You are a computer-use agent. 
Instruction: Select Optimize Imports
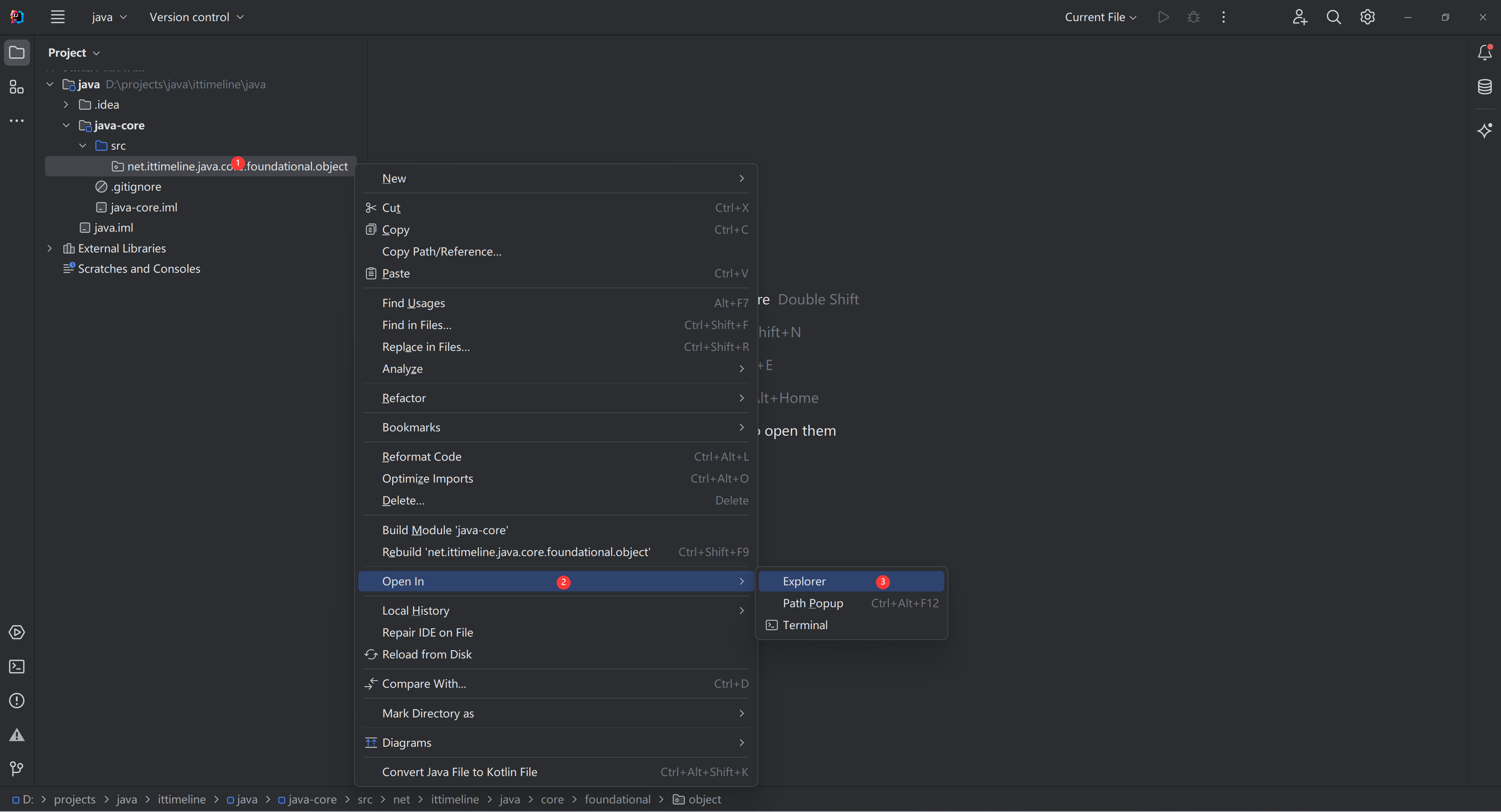tap(556, 478)
